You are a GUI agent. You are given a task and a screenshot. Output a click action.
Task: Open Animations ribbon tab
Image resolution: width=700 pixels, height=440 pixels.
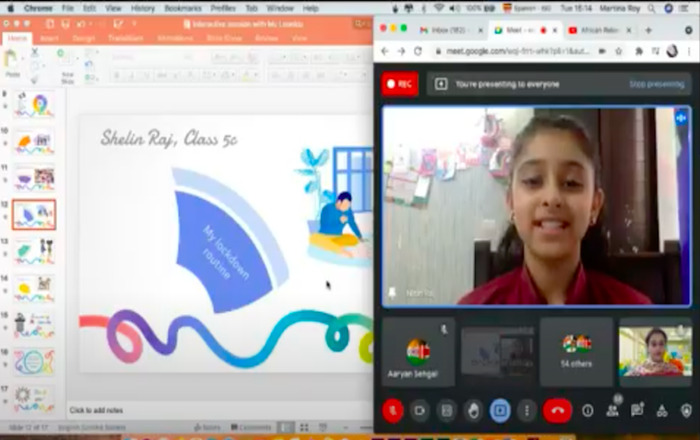(x=175, y=38)
